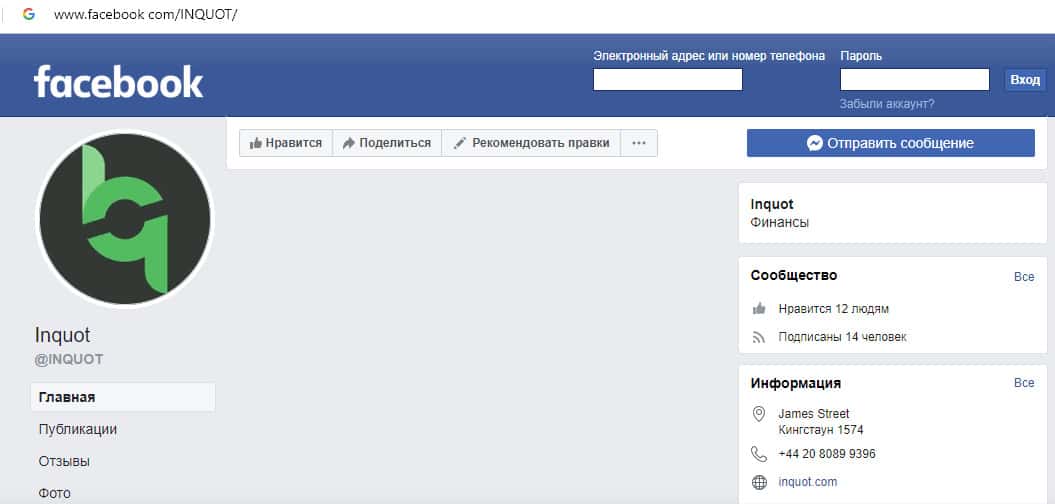Focus the email or phone number field
This screenshot has height=504, width=1055.
pyautogui.click(x=667, y=79)
